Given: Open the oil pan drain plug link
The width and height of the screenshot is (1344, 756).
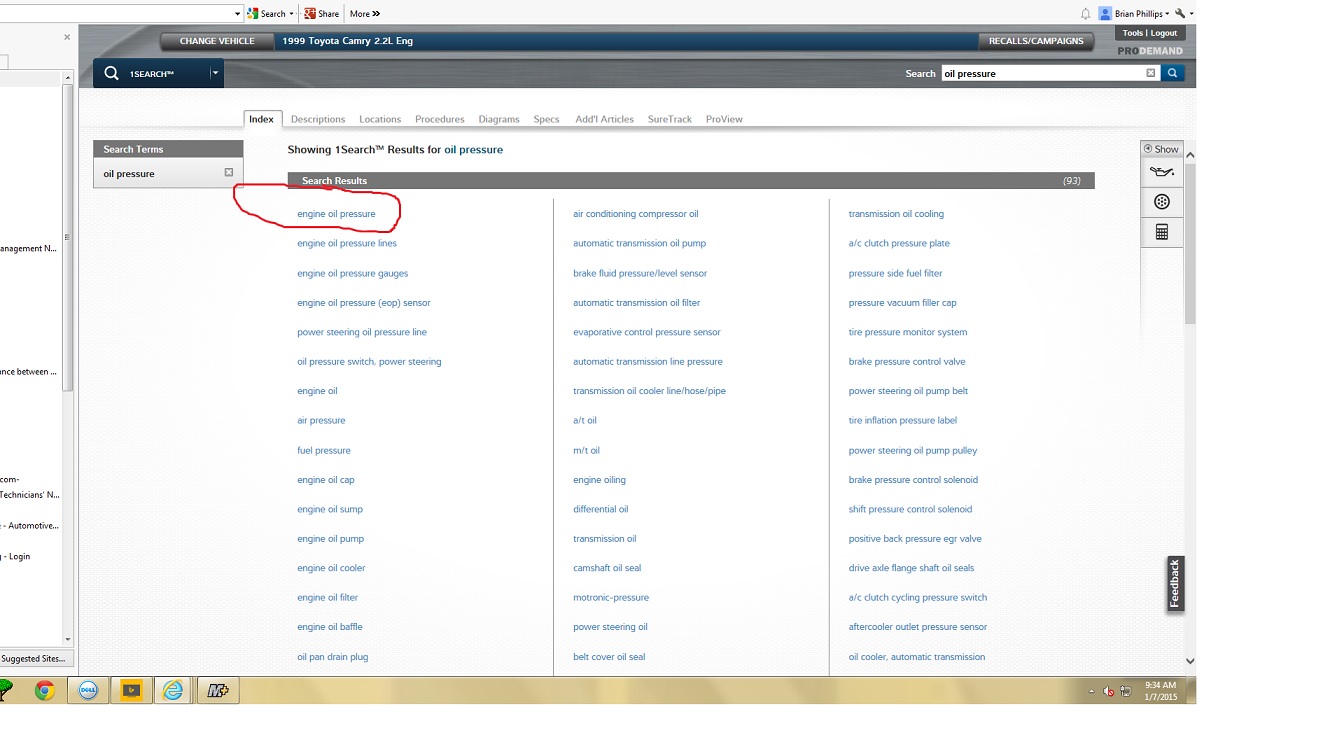Looking at the screenshot, I should 333,657.
